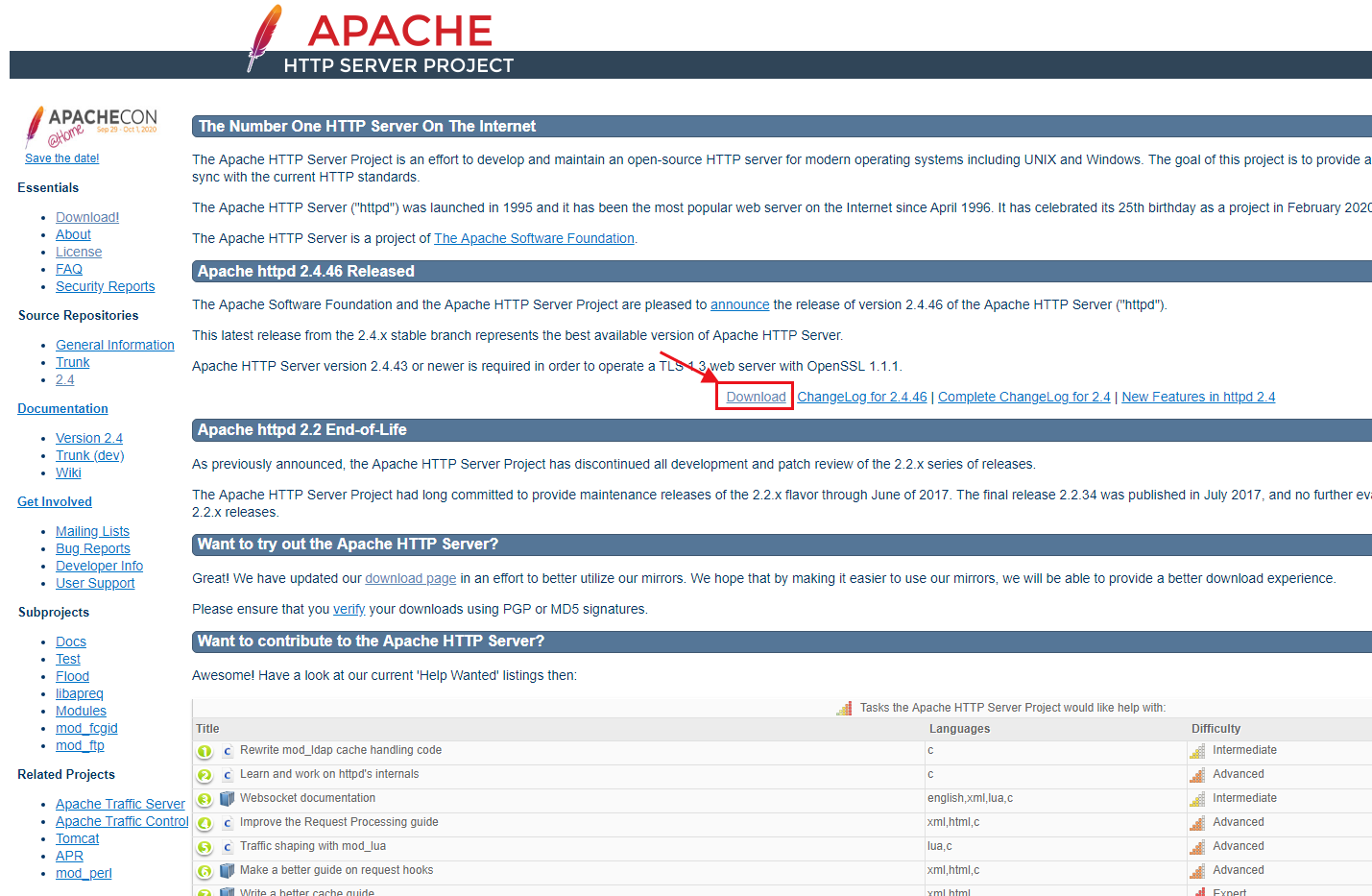Click the difficulty bars icon in Traffic shaping row

pyautogui.click(x=1197, y=847)
